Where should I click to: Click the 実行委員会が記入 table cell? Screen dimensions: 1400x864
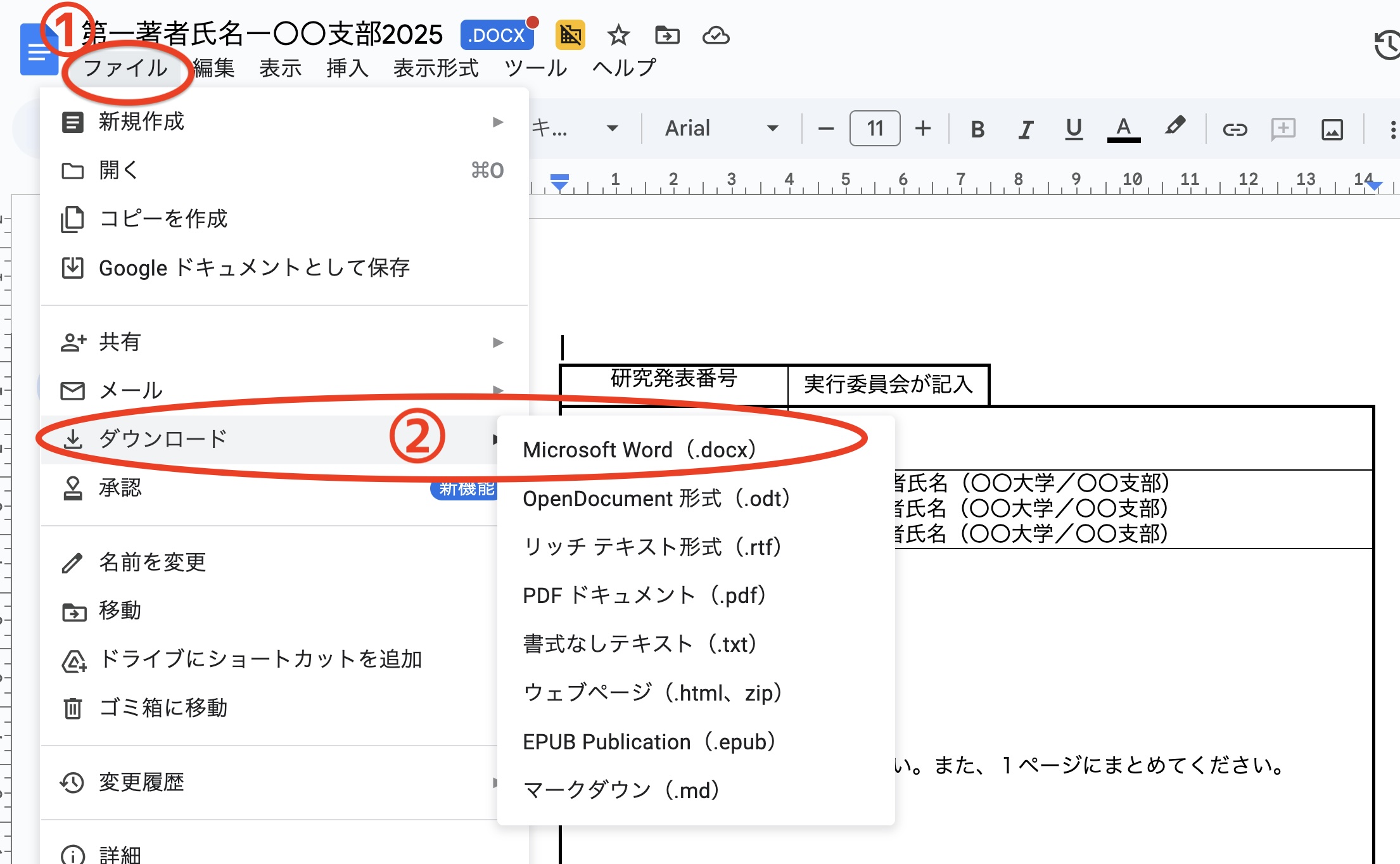pos(888,384)
